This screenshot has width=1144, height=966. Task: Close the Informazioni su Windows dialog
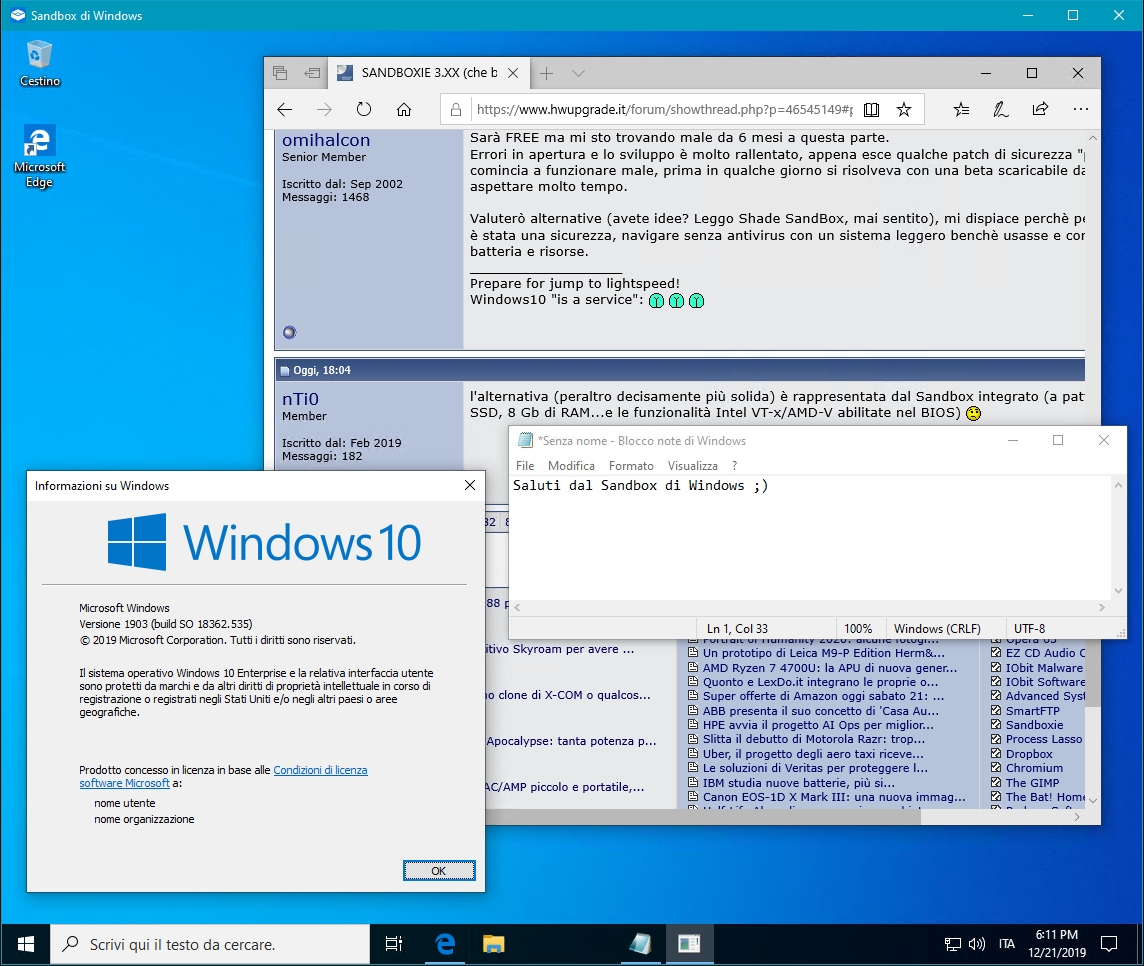point(470,485)
